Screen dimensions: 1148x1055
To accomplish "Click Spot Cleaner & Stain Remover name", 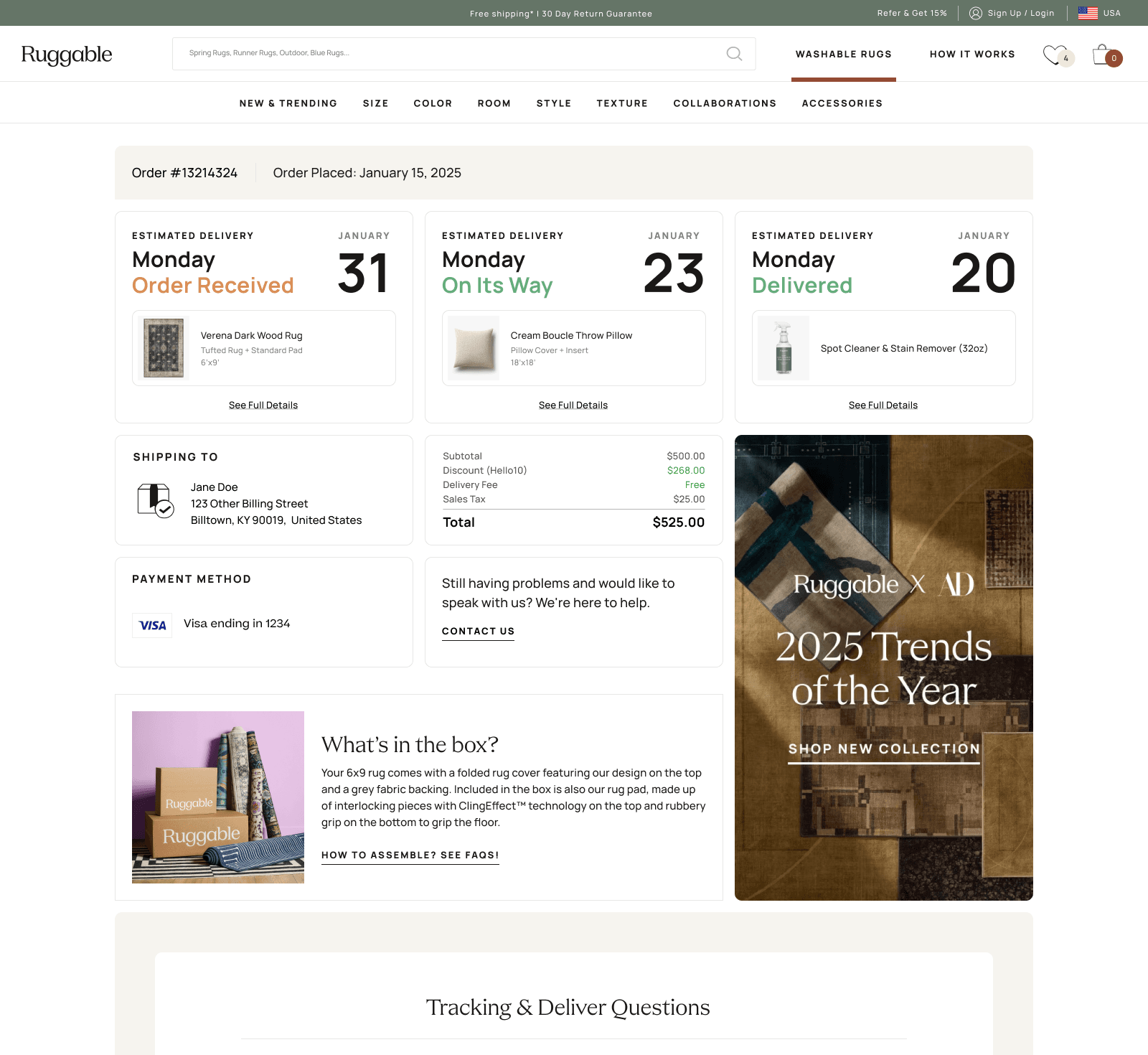I will click(x=904, y=348).
